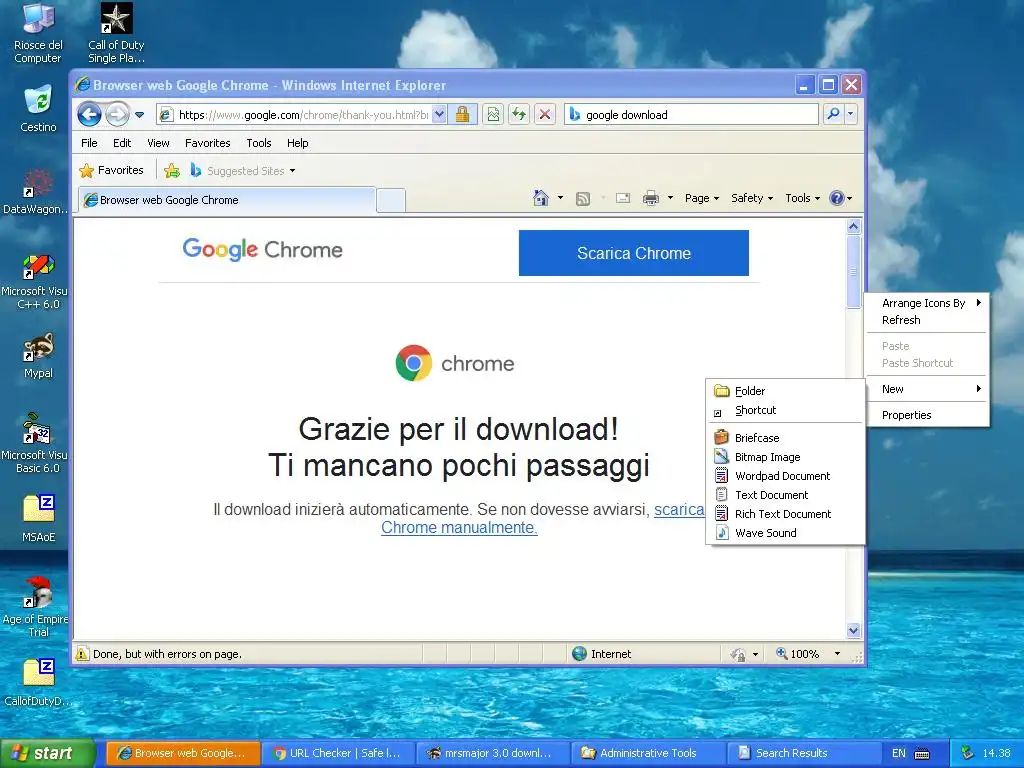This screenshot has width=1024, height=768.
Task: Open Suggested Sites dropdown
Action: tap(243, 171)
